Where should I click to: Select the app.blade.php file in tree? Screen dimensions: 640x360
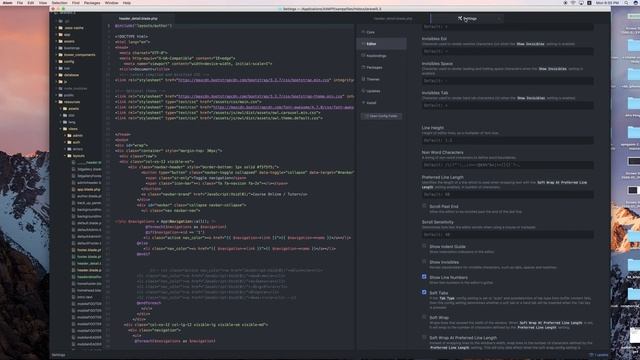pos(88,189)
